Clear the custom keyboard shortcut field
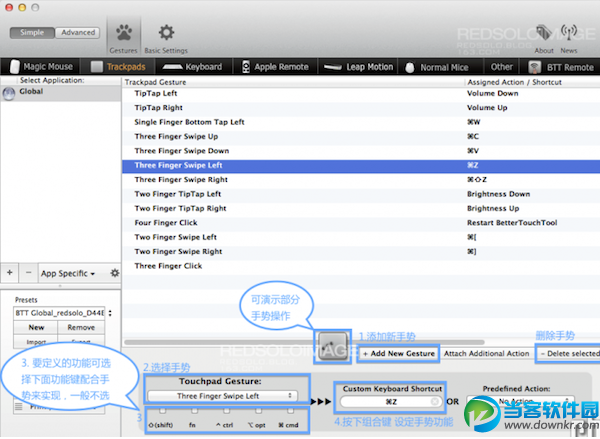 435,401
